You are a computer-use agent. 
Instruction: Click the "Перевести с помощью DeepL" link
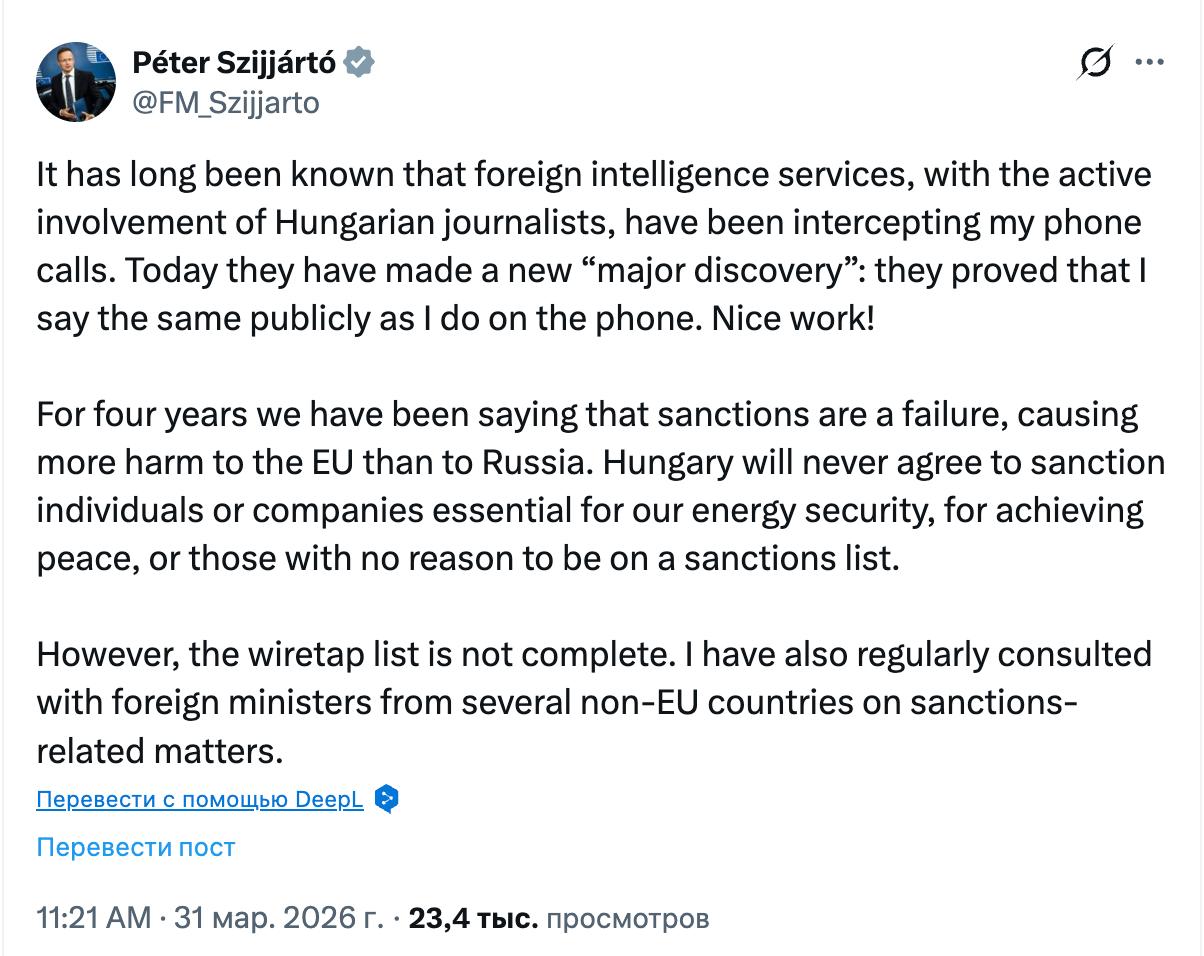(x=200, y=800)
